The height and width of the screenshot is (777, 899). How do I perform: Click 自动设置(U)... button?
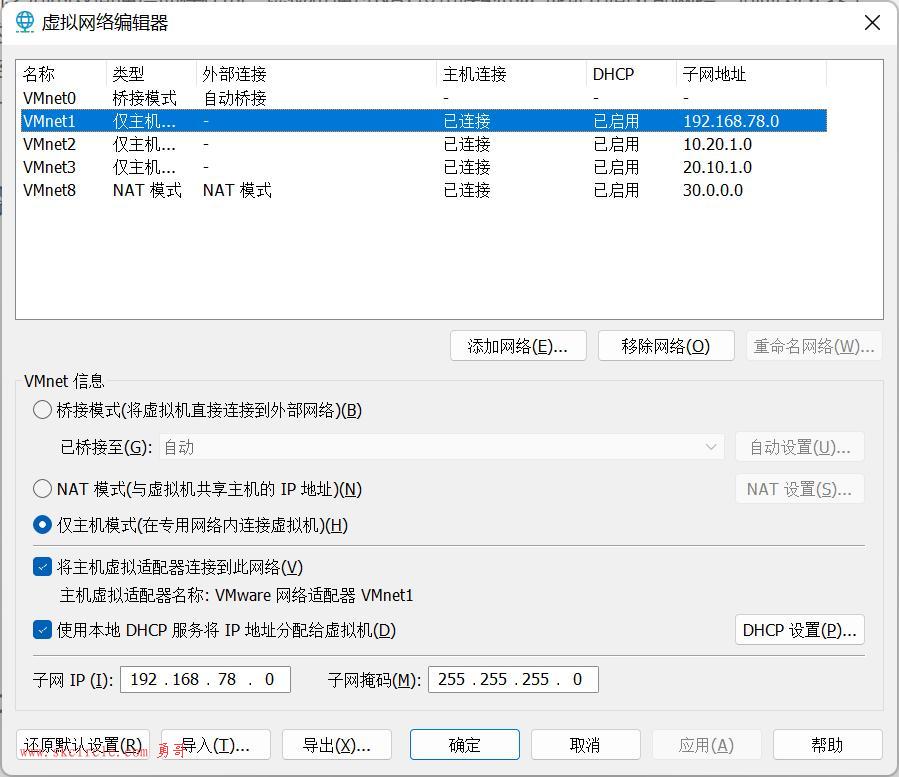point(800,447)
